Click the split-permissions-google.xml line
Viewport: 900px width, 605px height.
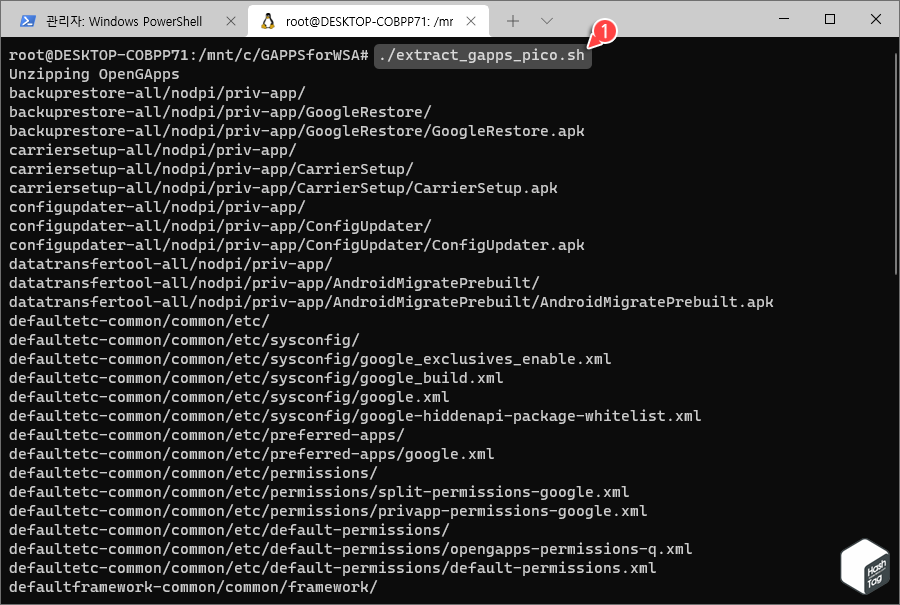319,492
